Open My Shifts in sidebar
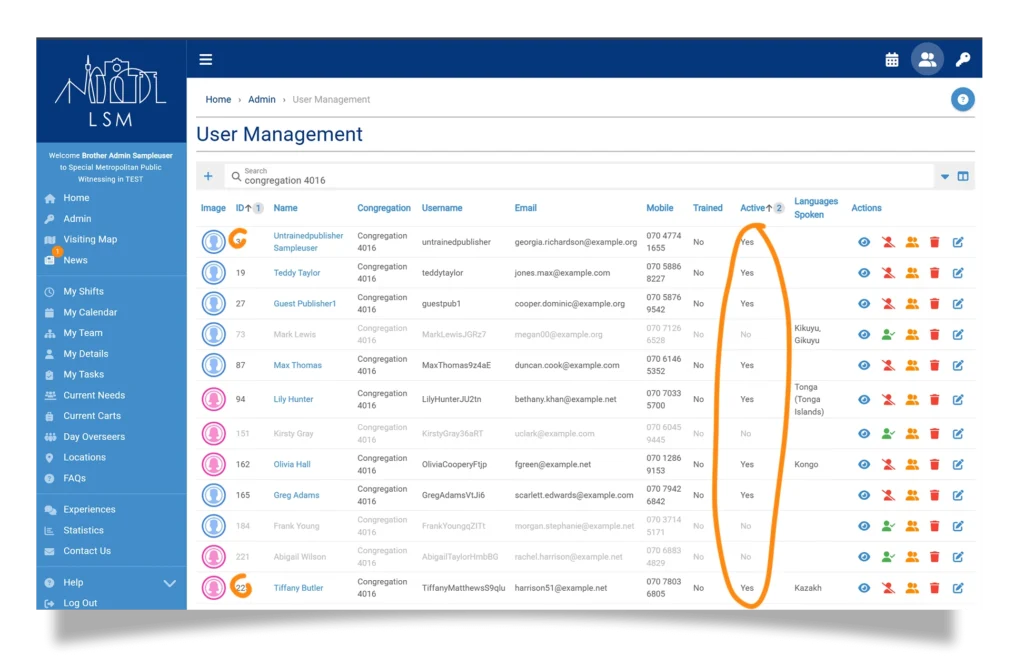1024x665 pixels. [83, 291]
